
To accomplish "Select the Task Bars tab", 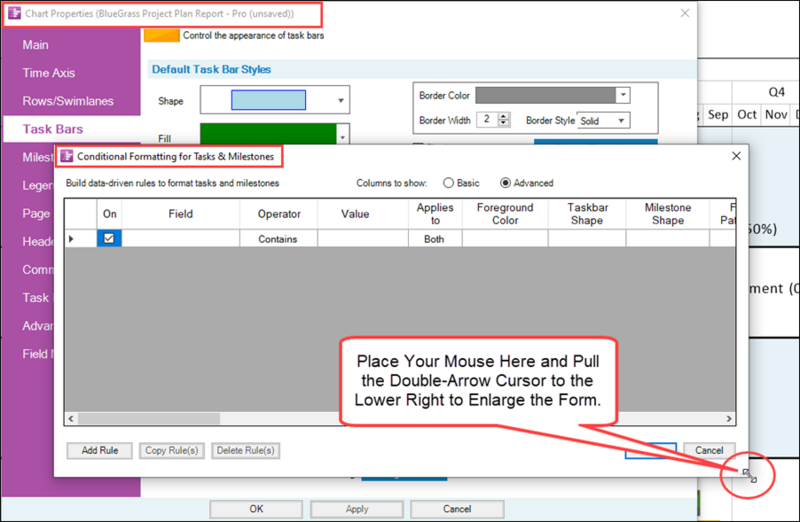I will pyautogui.click(x=53, y=129).
